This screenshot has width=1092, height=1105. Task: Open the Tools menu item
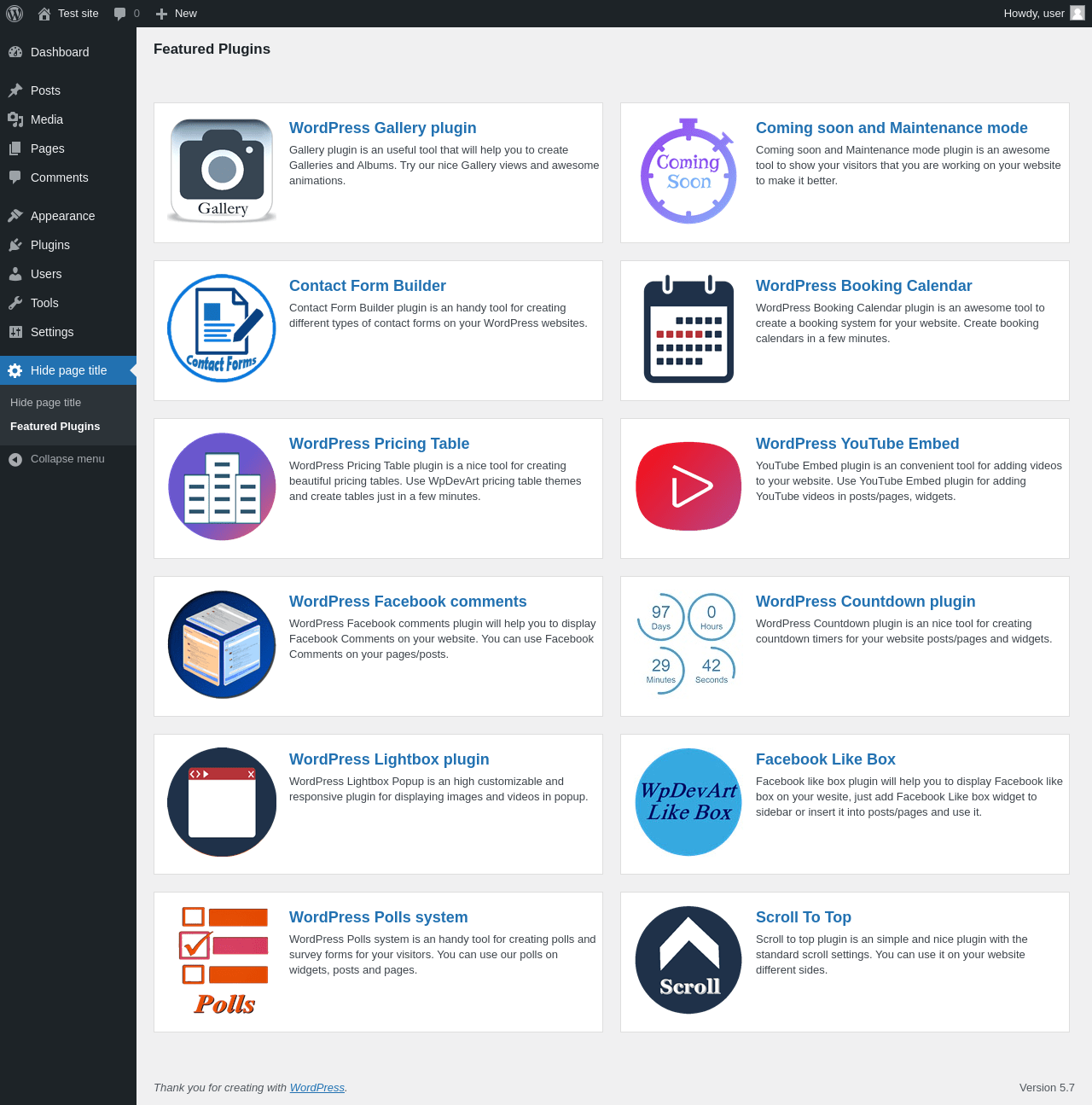68,303
